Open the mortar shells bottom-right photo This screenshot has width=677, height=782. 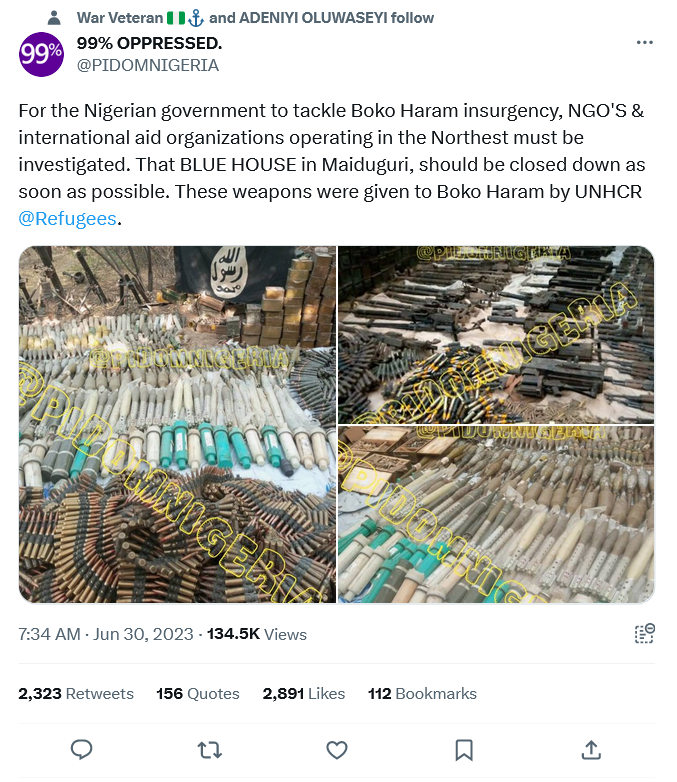[x=496, y=515]
